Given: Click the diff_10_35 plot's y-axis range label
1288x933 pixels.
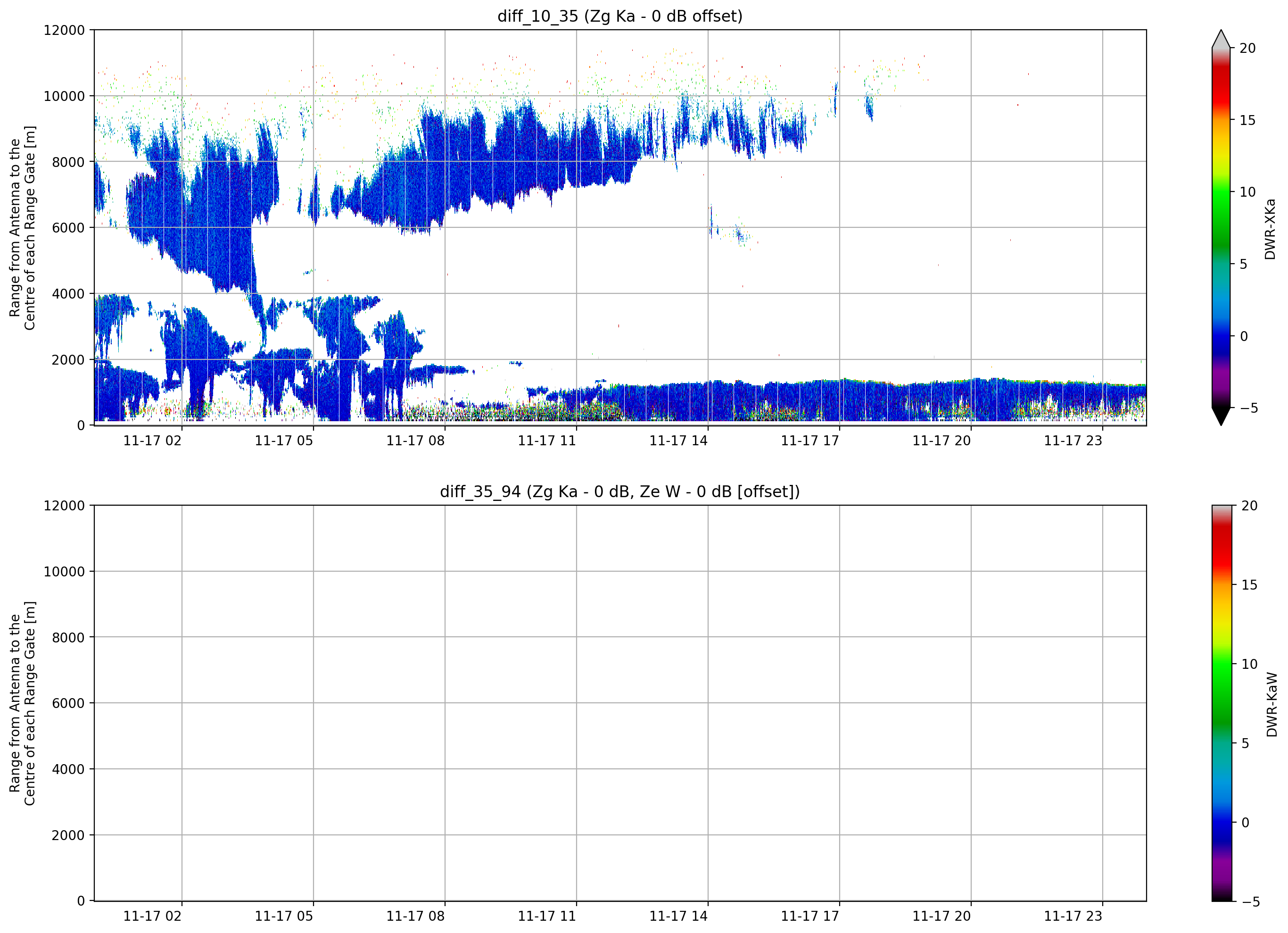Looking at the screenshot, I should [22, 228].
